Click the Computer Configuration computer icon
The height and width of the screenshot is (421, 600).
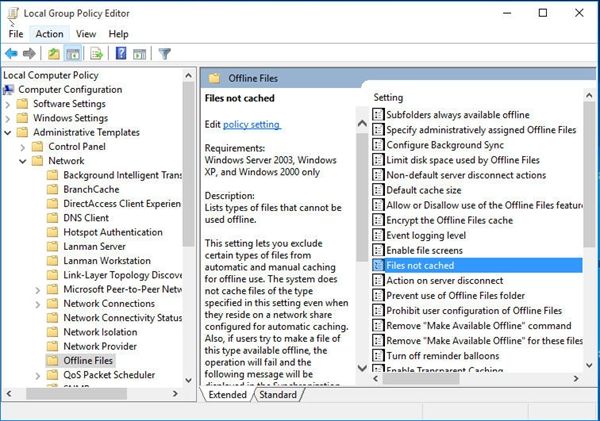8,90
